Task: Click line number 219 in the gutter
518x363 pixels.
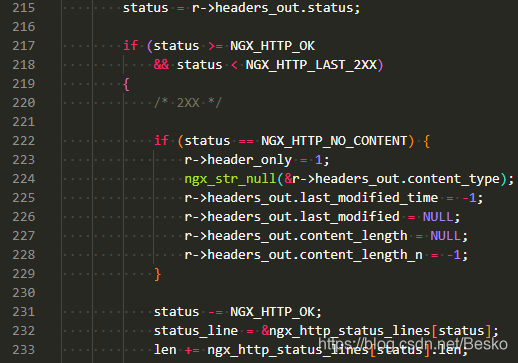Action: [x=23, y=84]
